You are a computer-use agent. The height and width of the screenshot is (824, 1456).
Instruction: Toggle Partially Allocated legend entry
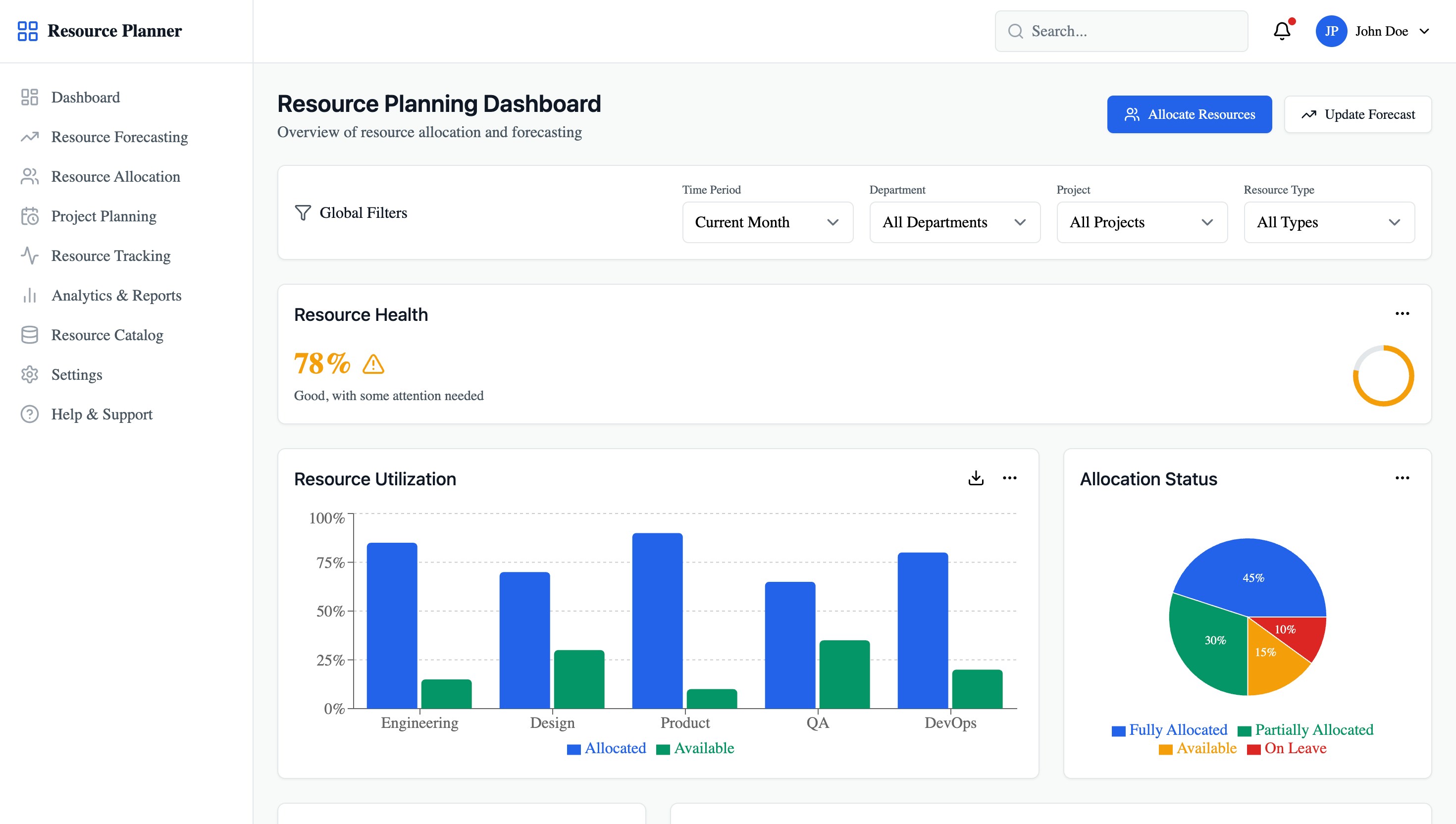(1305, 730)
